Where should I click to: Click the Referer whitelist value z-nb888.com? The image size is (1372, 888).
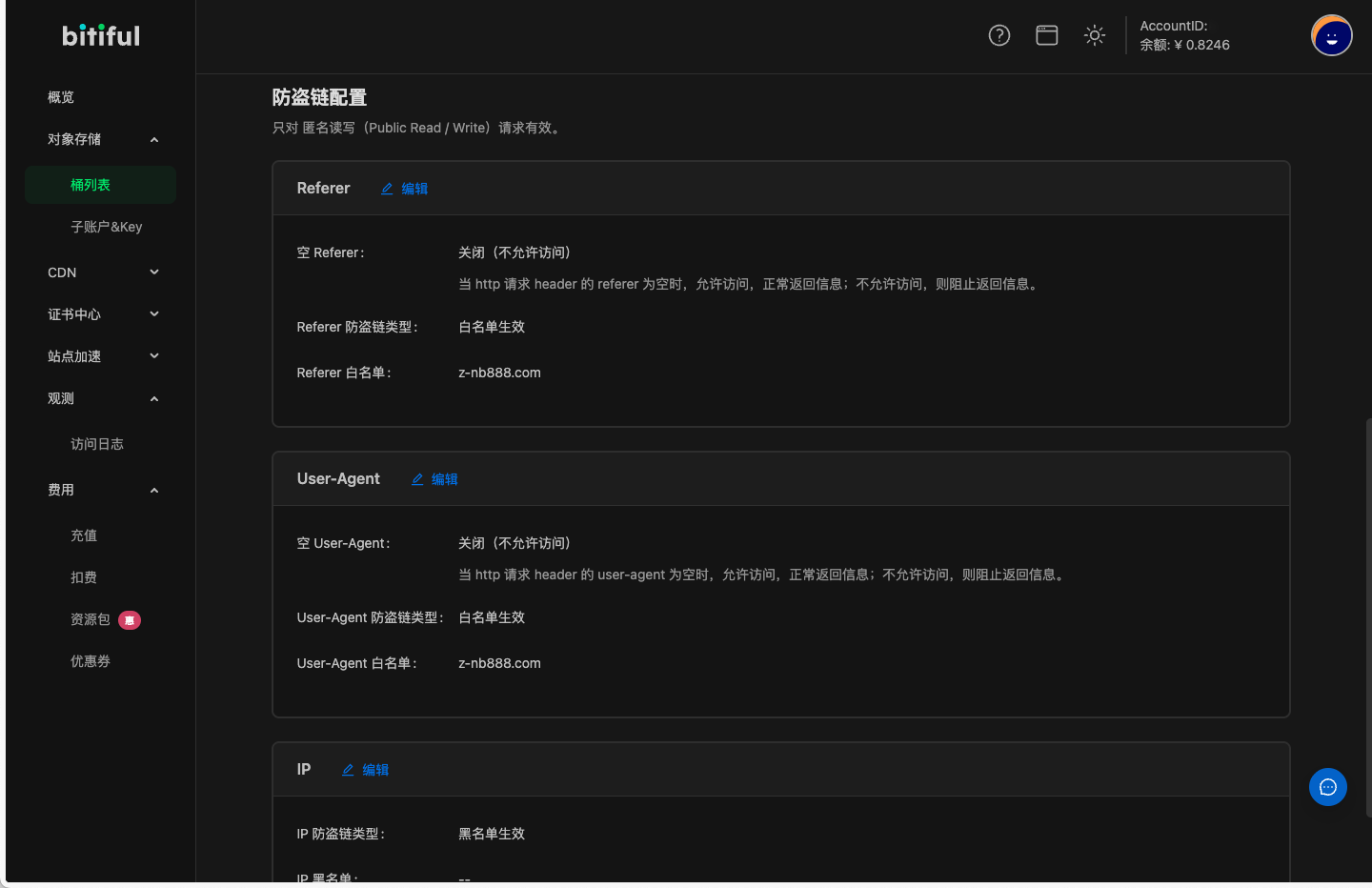(x=499, y=373)
